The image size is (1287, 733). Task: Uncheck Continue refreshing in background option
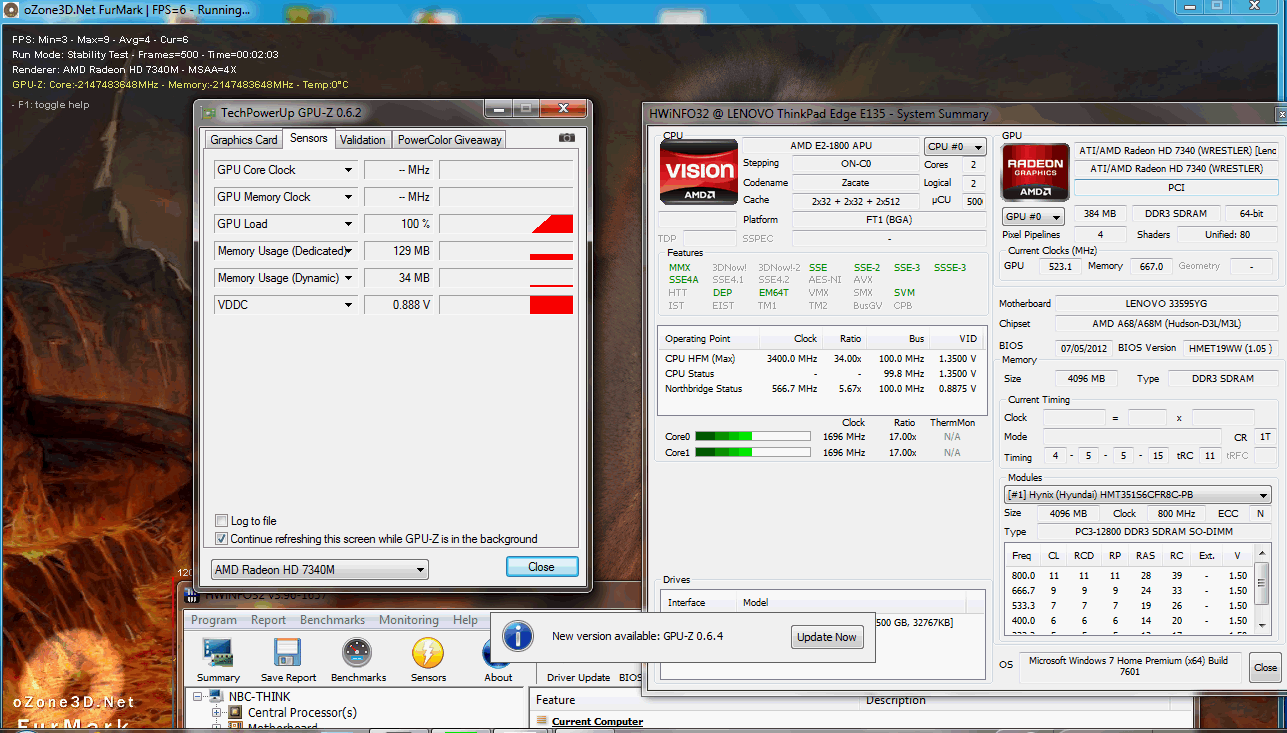(222, 539)
